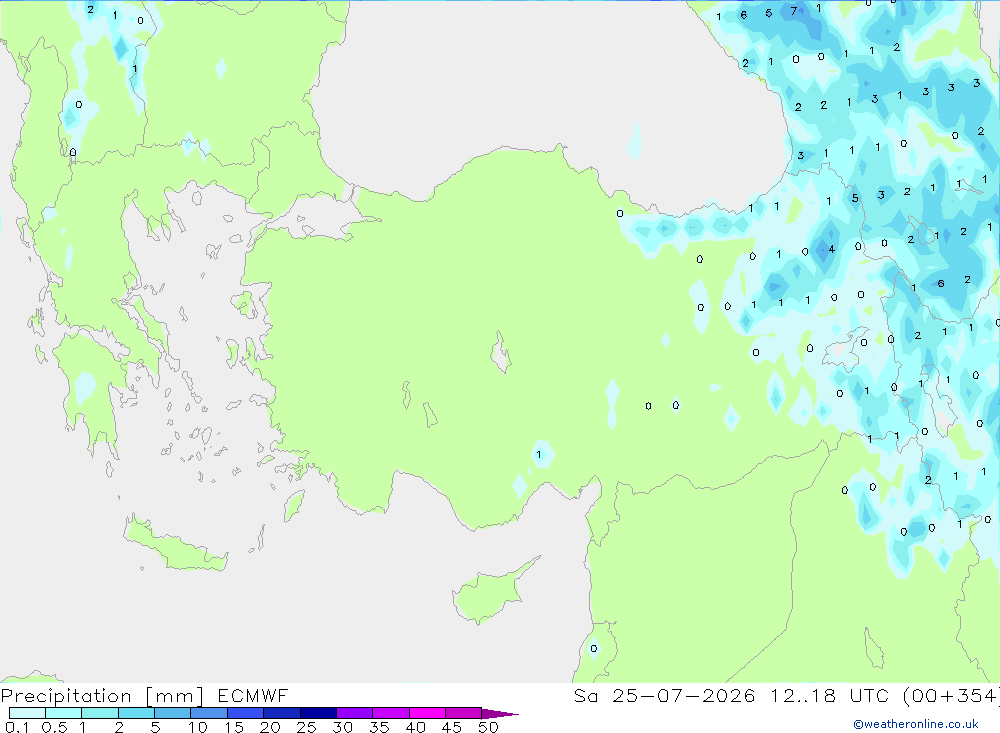Viewport: 1000px width, 733px height.
Task: Click the '12..18 UTC' time range text
Action: pos(829,695)
